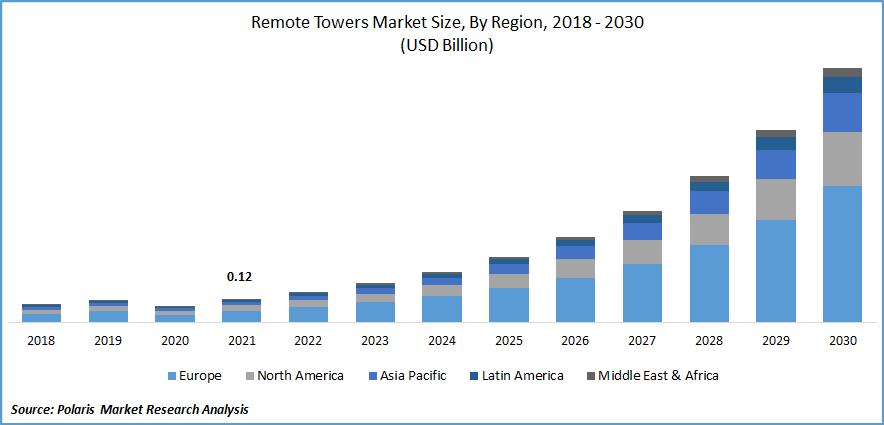The image size is (884, 425).
Task: Select the Asia Pacific segment of the 2027 bar
Action: coord(642,232)
